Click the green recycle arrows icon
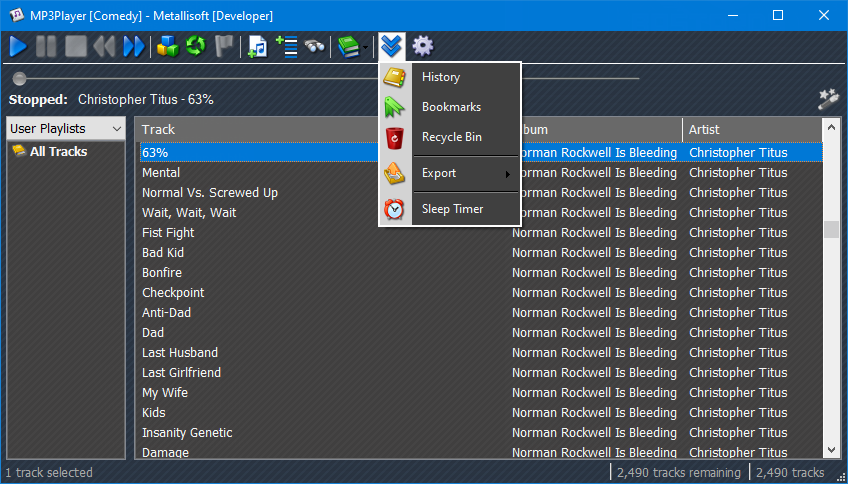This screenshot has width=848, height=484. (x=195, y=46)
